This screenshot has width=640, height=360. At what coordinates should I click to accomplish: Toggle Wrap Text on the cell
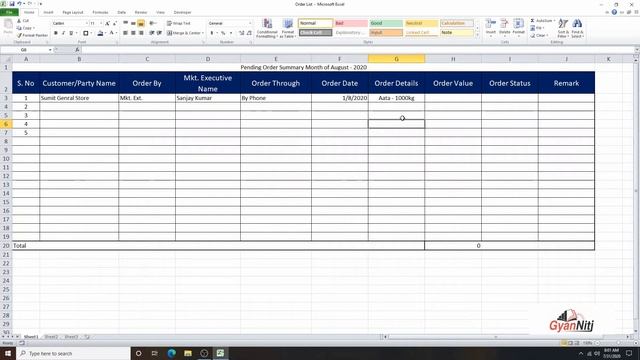click(179, 23)
